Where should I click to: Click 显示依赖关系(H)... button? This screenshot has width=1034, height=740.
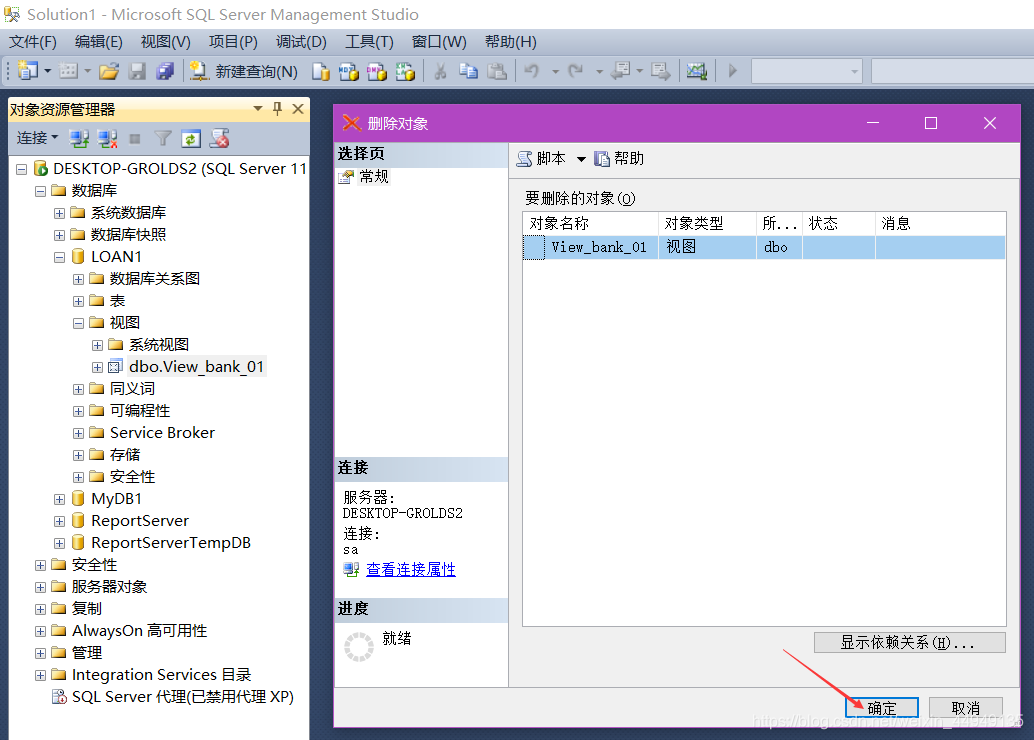point(909,642)
